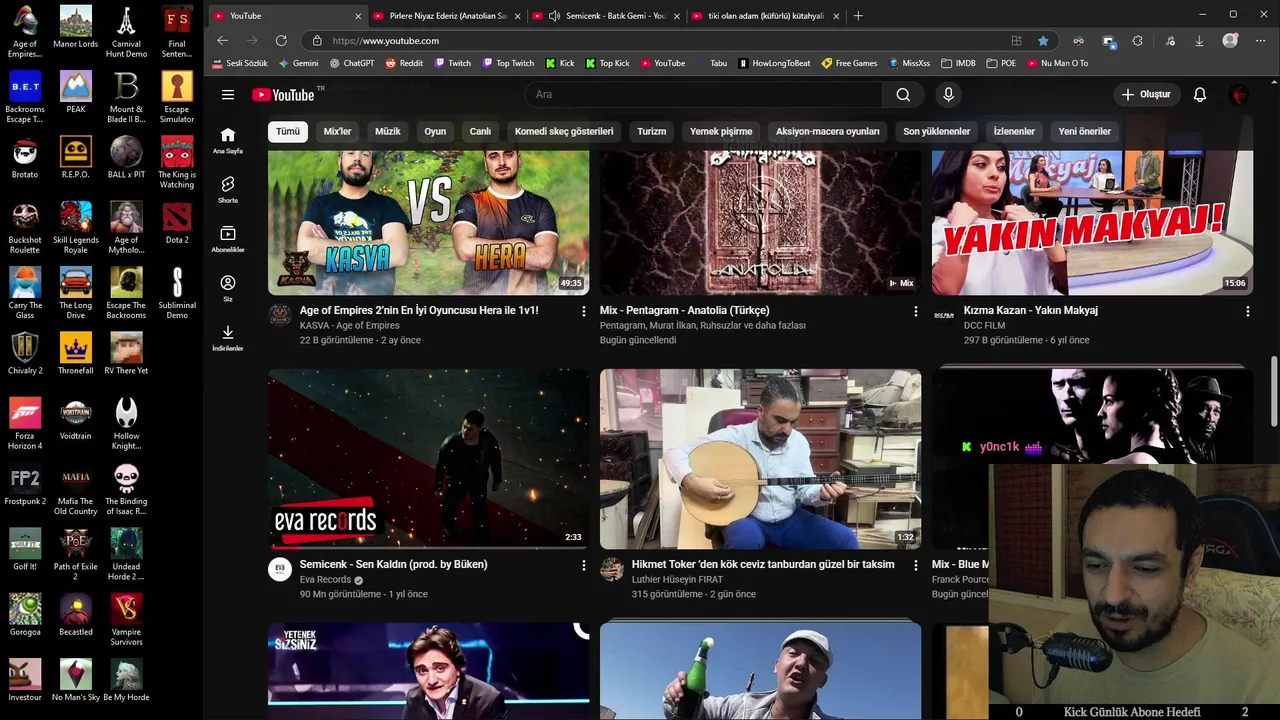Image resolution: width=1280 pixels, height=720 pixels.
Task: Select the İzlenenler filter chip
Action: pos(1014,131)
